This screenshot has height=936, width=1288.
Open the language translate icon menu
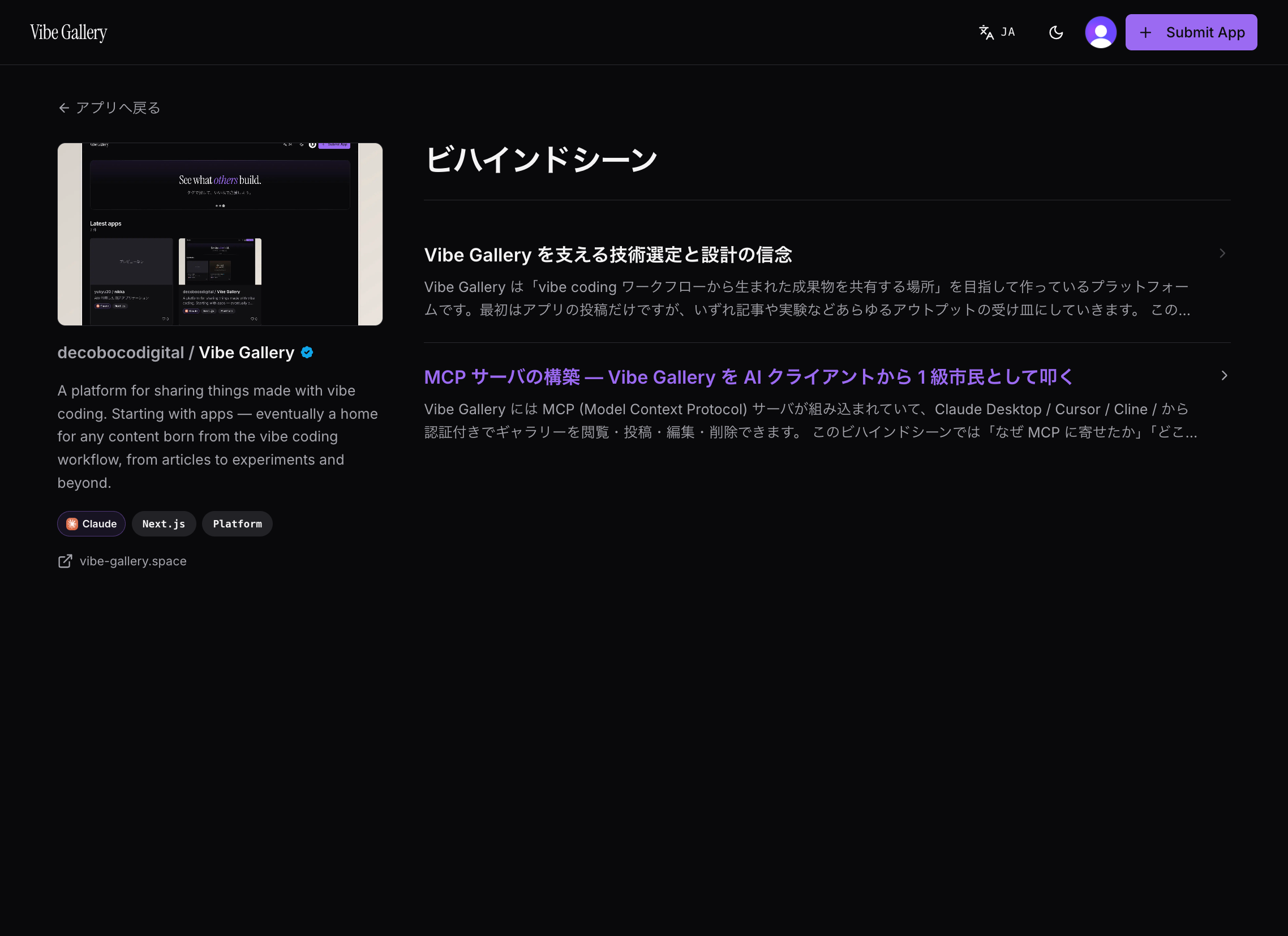[986, 32]
